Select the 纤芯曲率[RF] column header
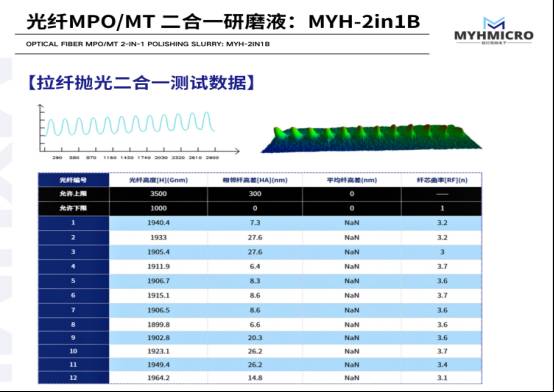Viewport: 554px width, 392px height. 442,180
